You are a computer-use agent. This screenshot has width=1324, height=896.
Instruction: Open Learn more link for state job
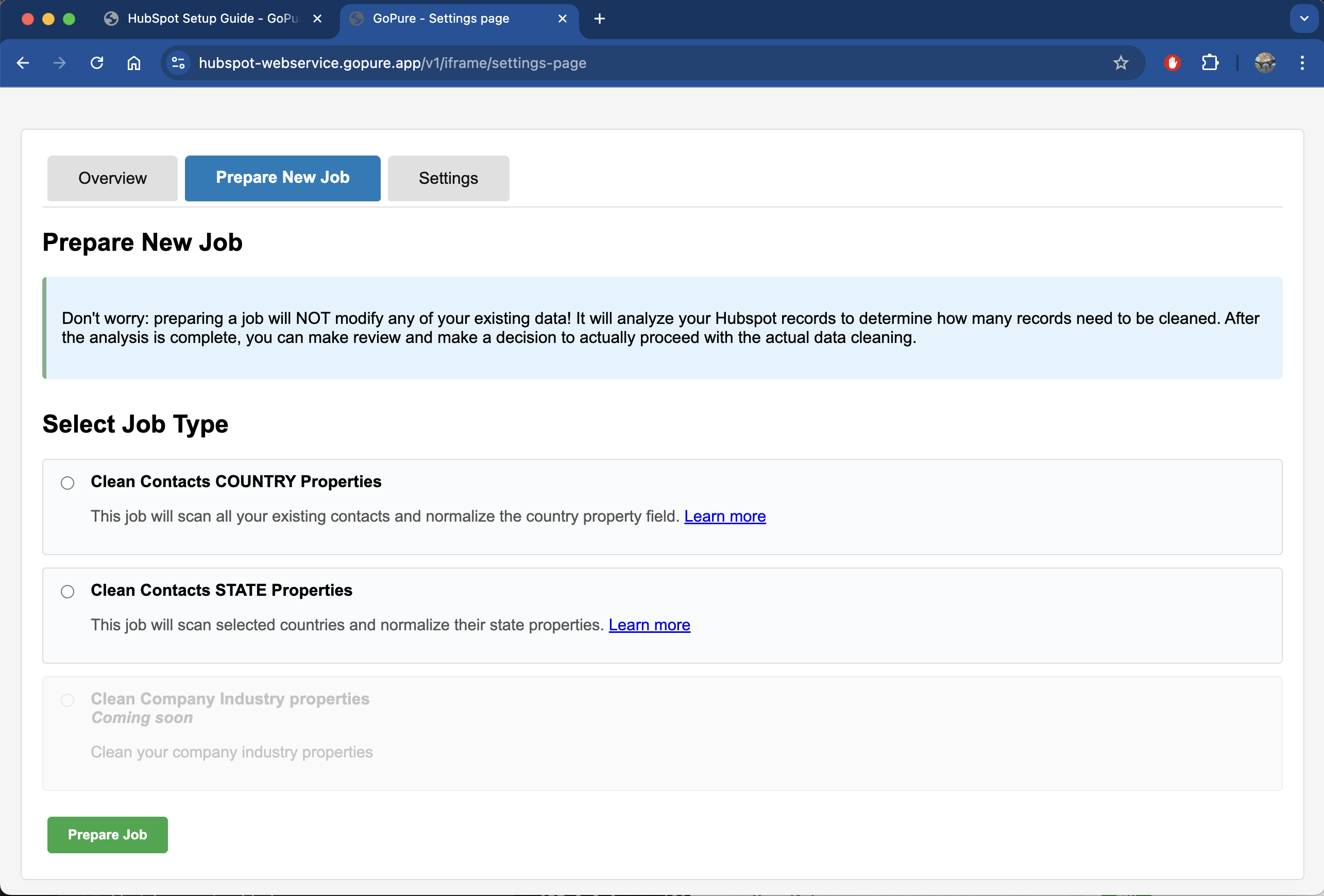(x=649, y=625)
